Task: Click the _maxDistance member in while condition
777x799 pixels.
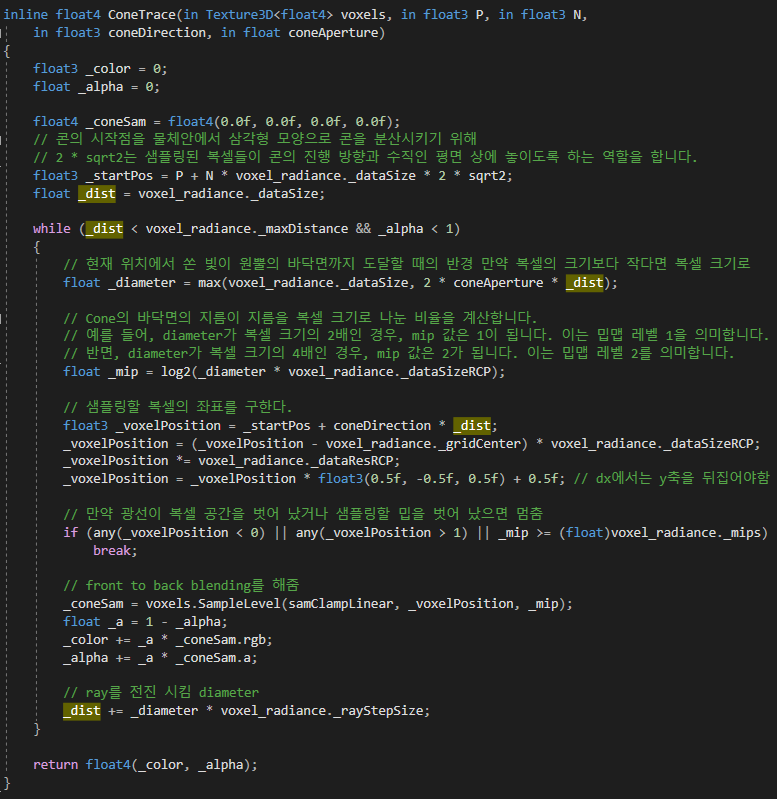Action: [x=303, y=229]
